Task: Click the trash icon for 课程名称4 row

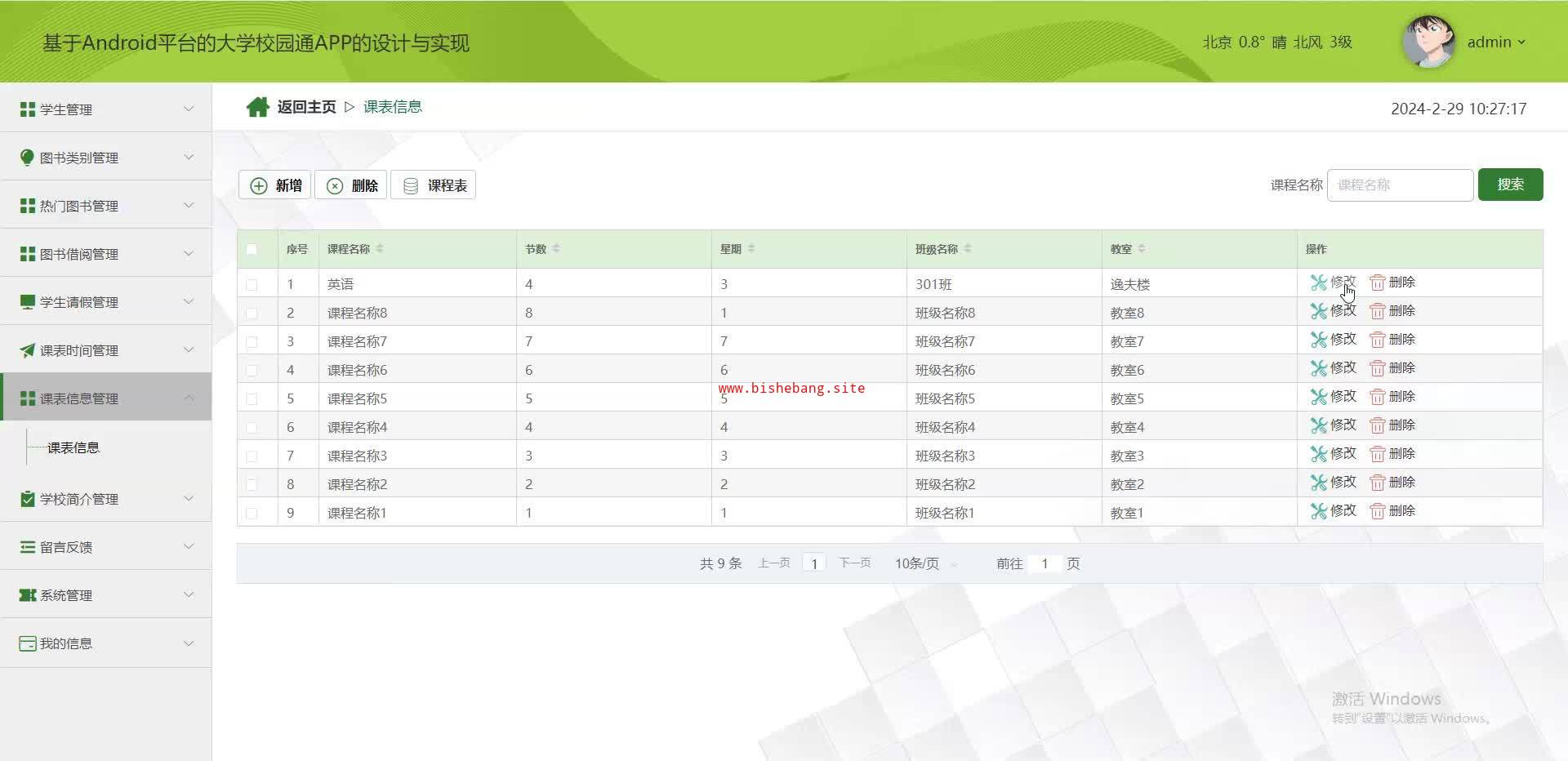Action: click(1378, 425)
